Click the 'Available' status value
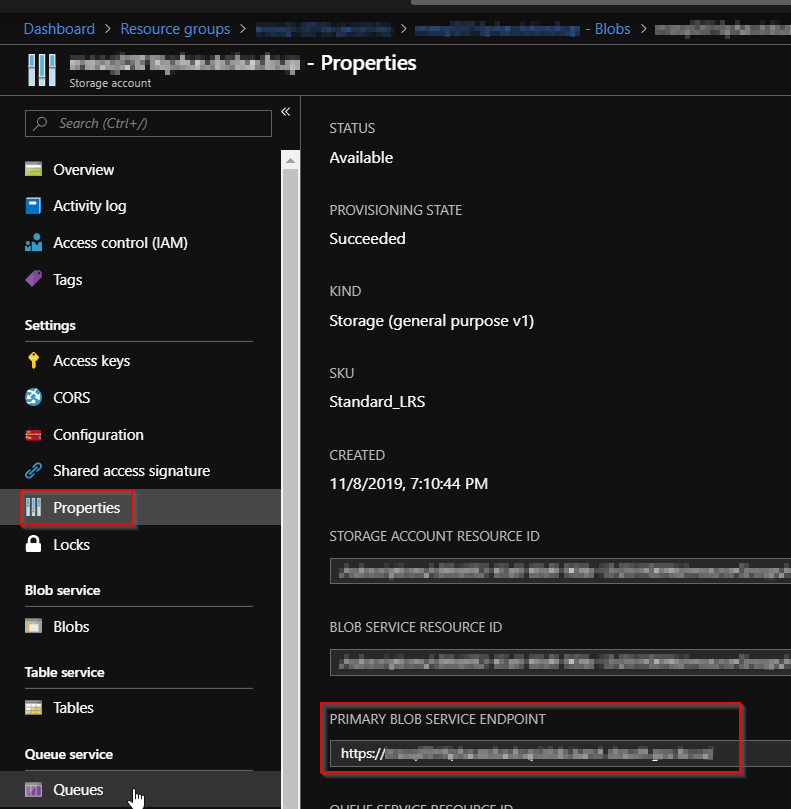 [x=361, y=157]
